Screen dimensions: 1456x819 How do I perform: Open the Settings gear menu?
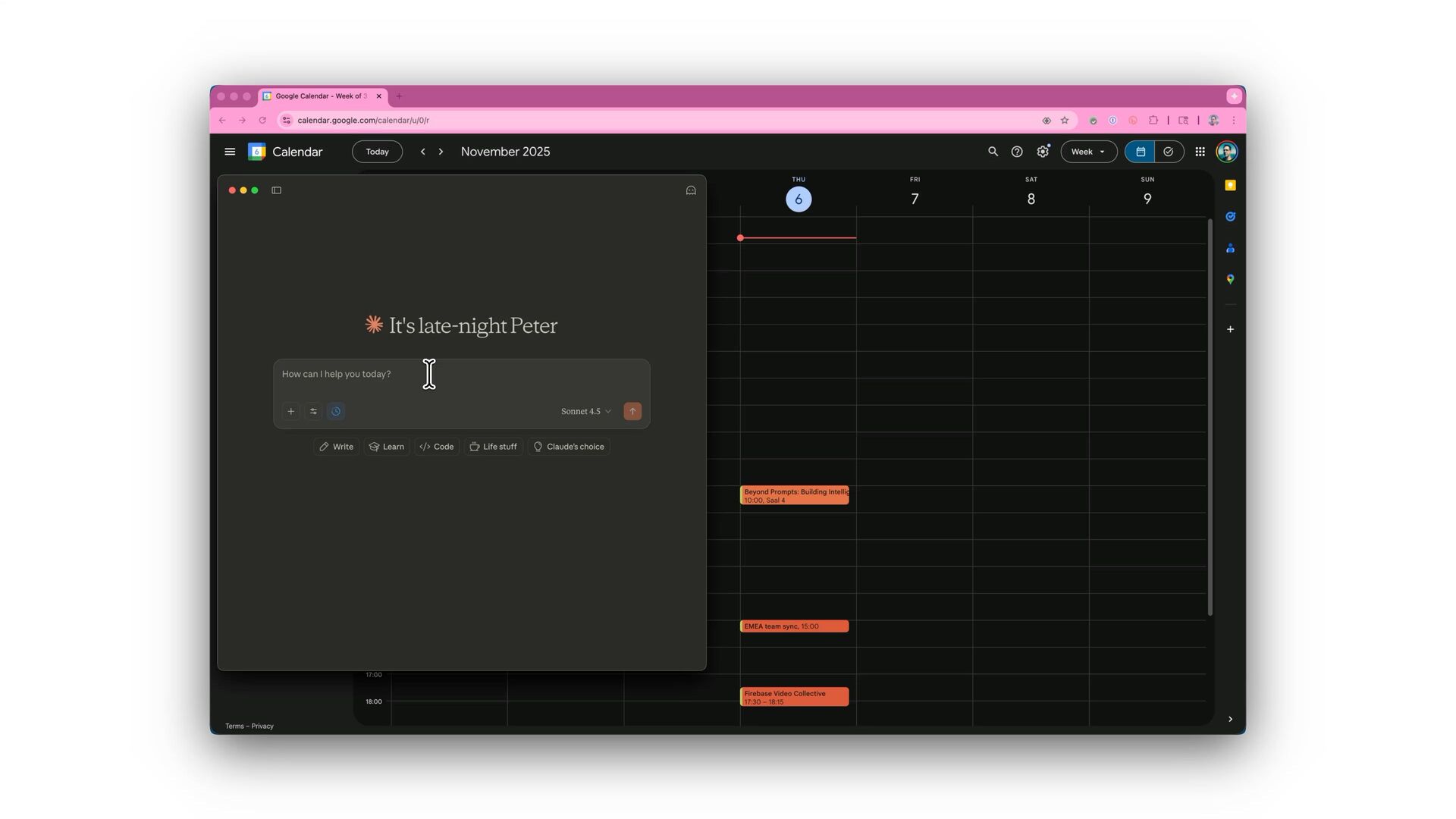[1043, 152]
